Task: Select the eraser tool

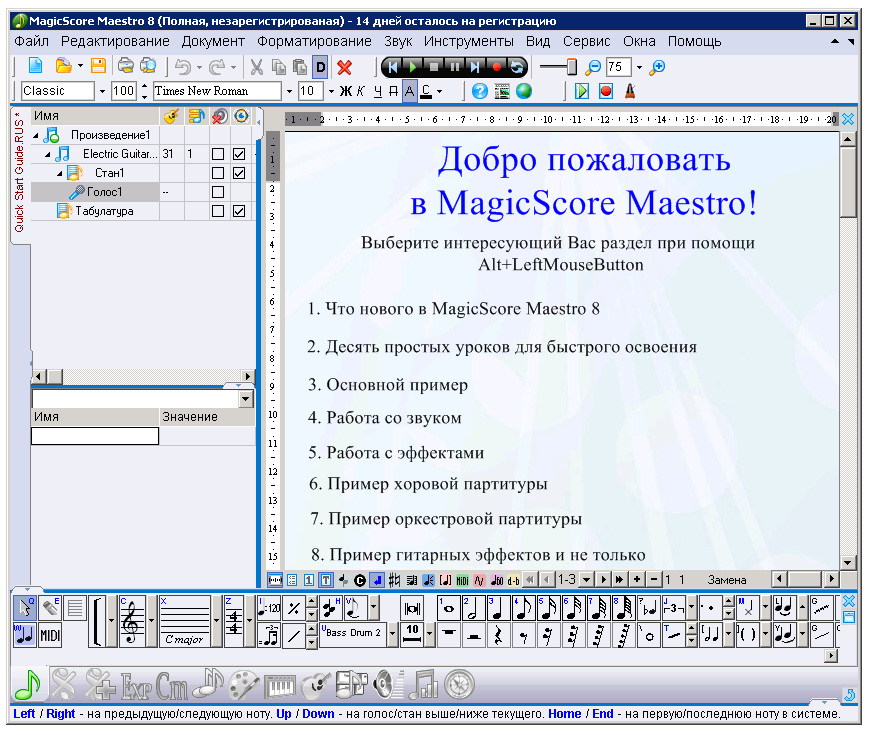Action: 50,608
